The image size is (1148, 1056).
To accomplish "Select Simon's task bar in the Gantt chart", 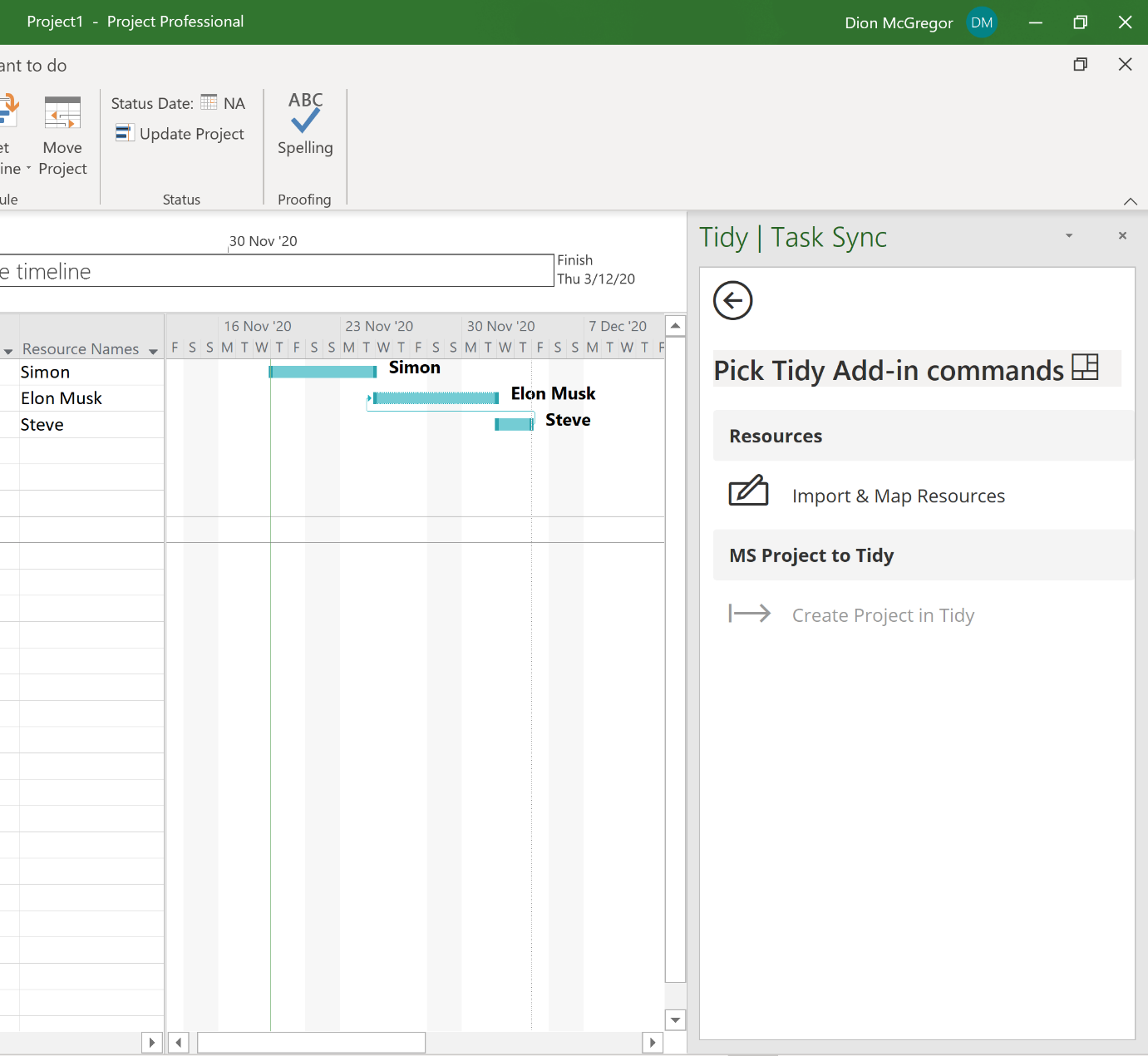I will (323, 372).
